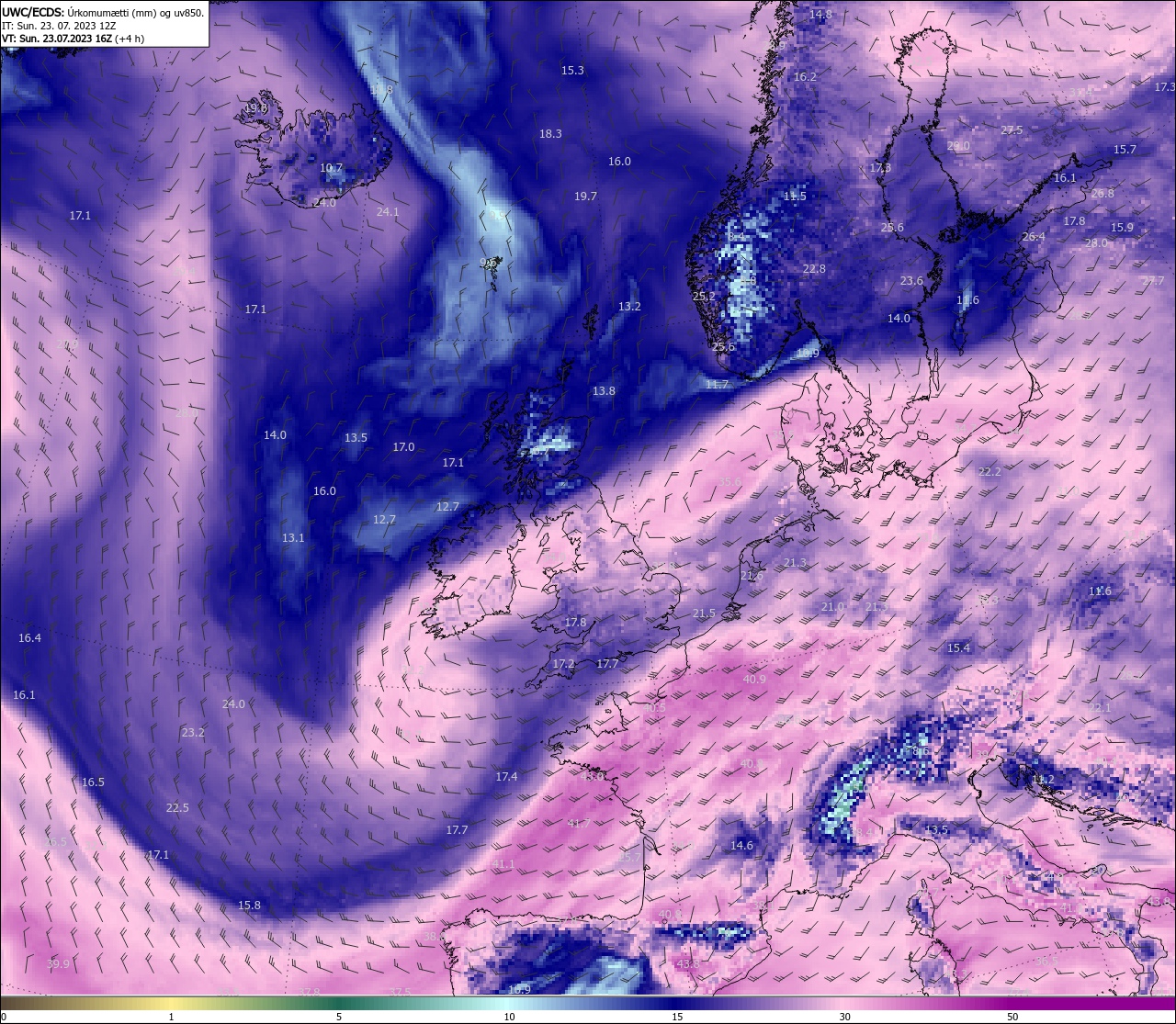Click the 22.2 value over Poland

click(989, 472)
